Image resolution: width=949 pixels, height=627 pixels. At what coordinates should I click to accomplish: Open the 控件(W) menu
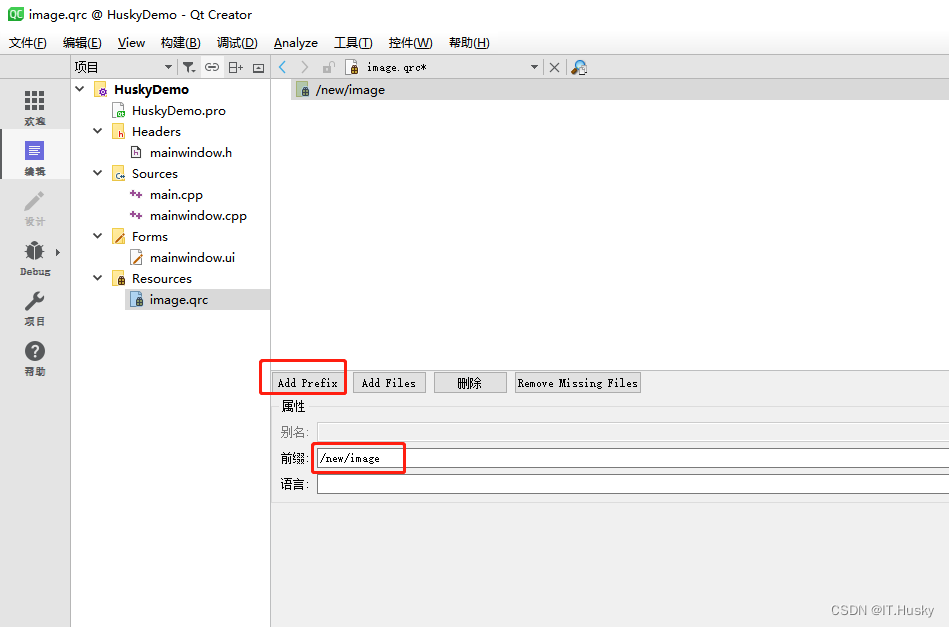[410, 43]
